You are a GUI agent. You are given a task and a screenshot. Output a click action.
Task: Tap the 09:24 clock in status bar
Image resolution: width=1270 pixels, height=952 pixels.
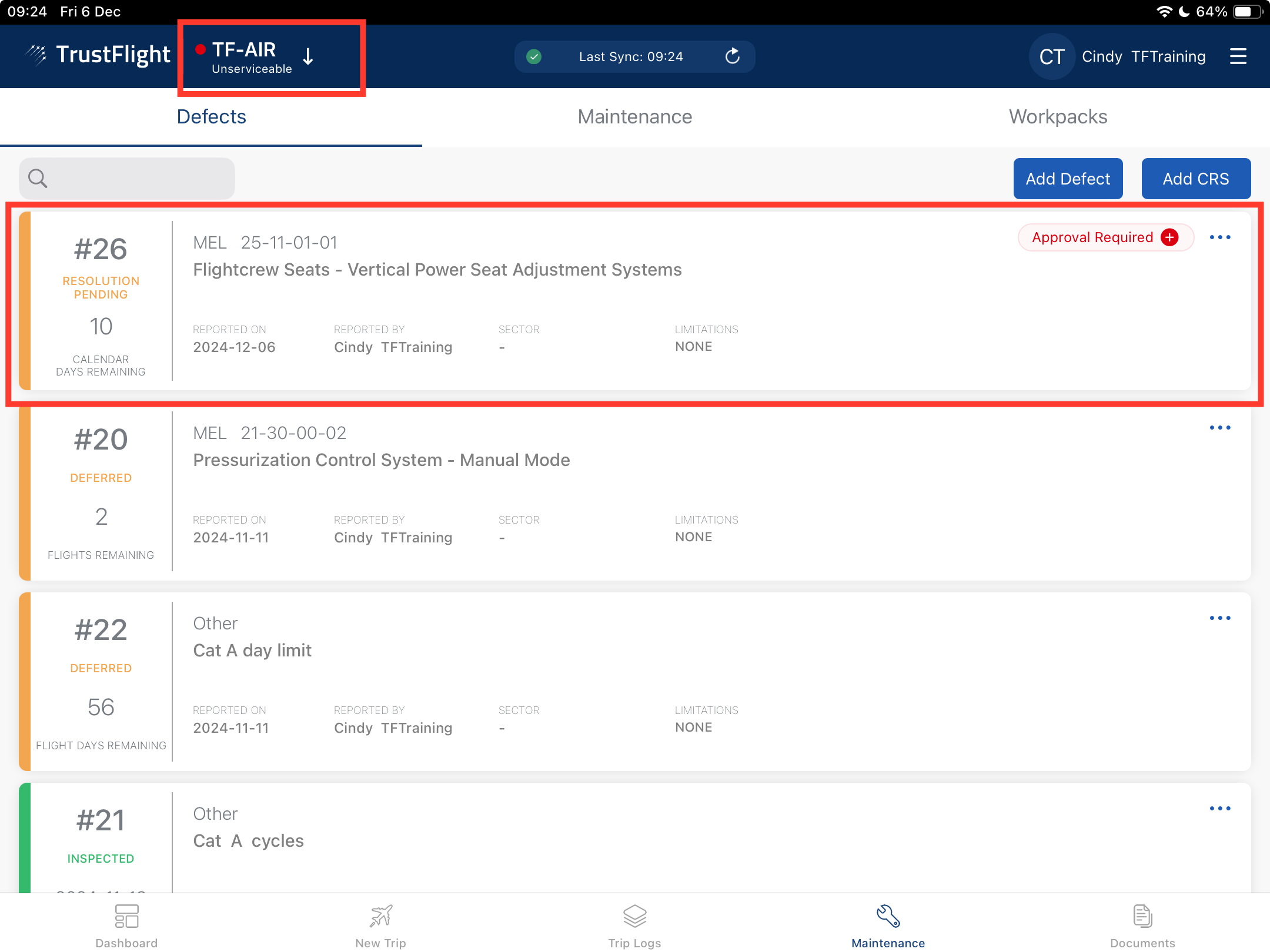coord(27,12)
